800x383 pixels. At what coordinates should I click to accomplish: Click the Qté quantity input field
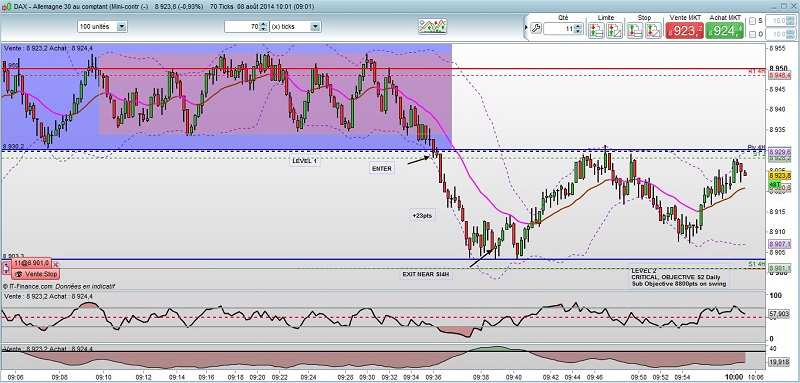pyautogui.click(x=559, y=29)
